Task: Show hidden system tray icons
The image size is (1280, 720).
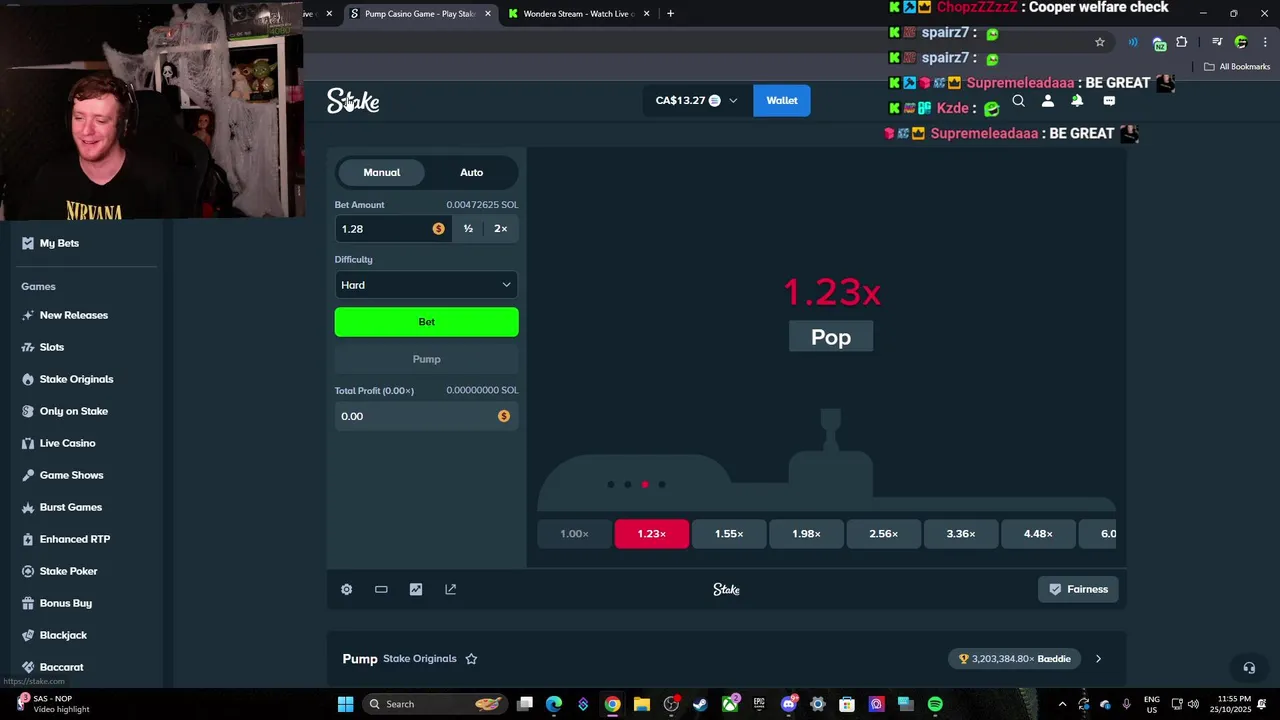Action: pyautogui.click(x=1062, y=704)
